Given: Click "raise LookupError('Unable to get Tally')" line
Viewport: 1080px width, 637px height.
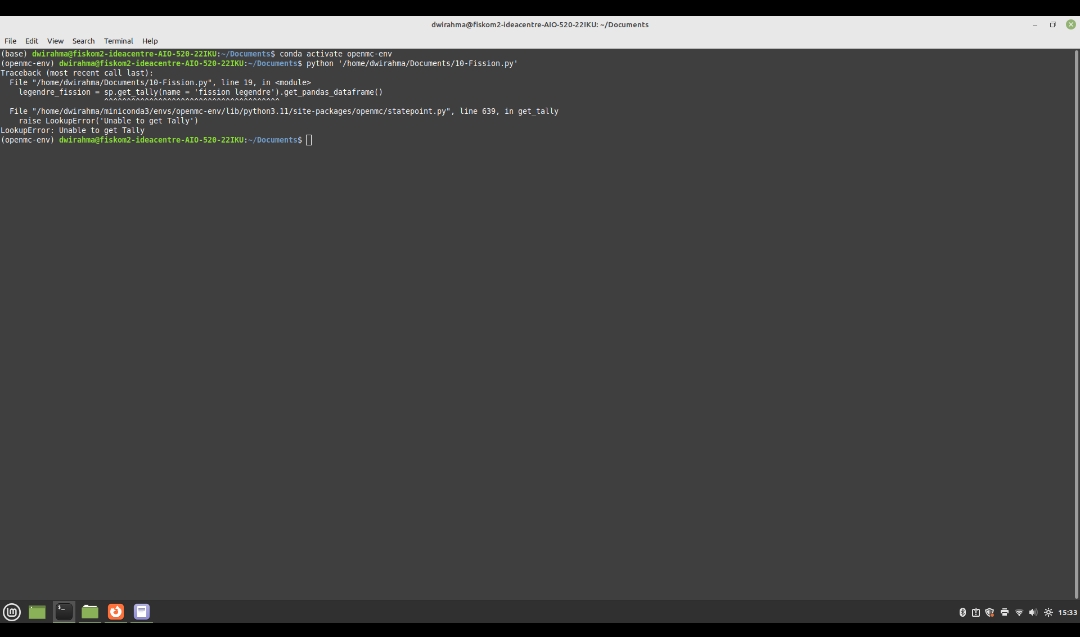Looking at the screenshot, I should 108,121.
